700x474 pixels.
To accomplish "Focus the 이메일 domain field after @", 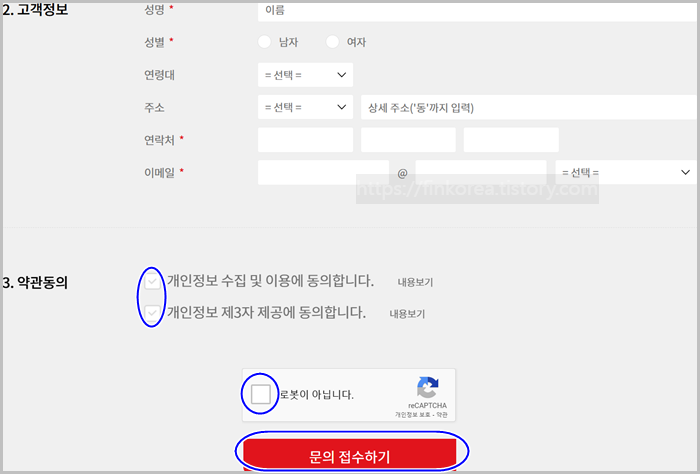I will pos(481,172).
